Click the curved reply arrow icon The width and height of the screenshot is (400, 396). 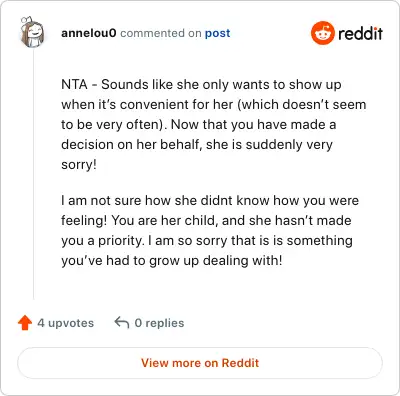(x=122, y=323)
